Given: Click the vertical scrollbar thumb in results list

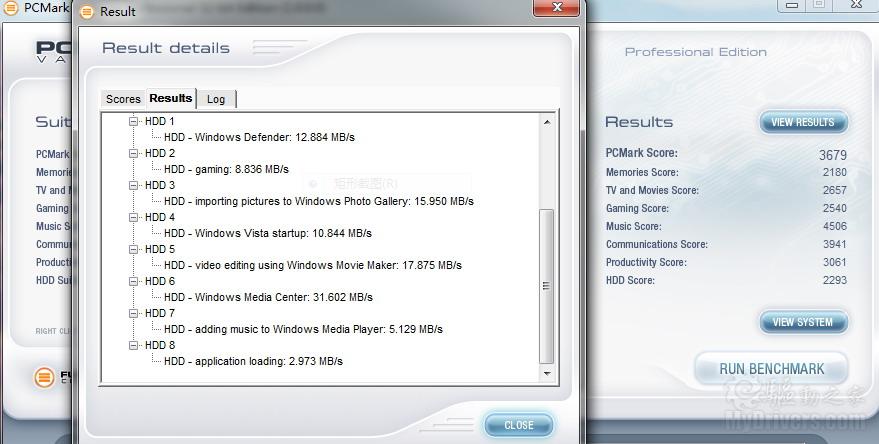Looking at the screenshot, I should coord(547,286).
